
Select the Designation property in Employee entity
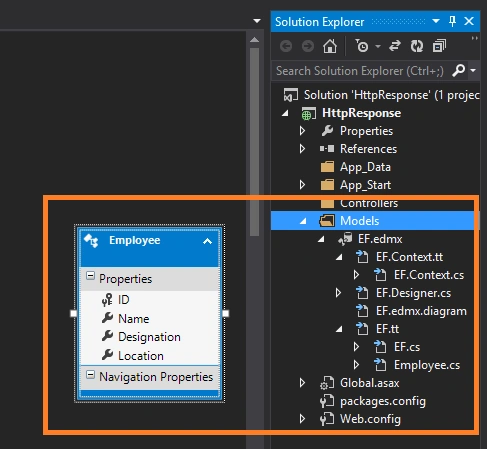pyautogui.click(x=149, y=337)
